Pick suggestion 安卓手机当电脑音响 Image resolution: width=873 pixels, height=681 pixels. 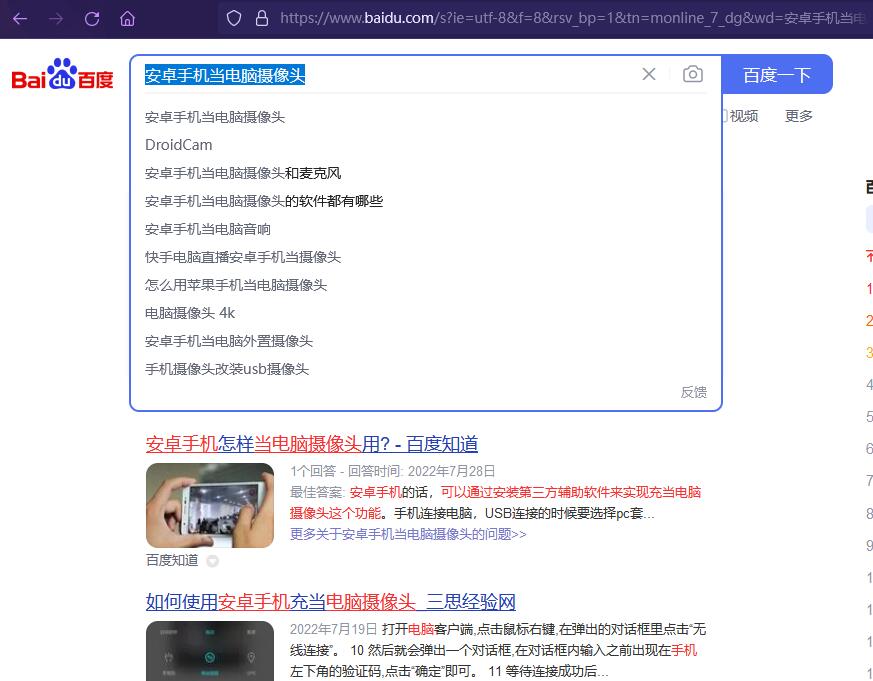pos(208,229)
